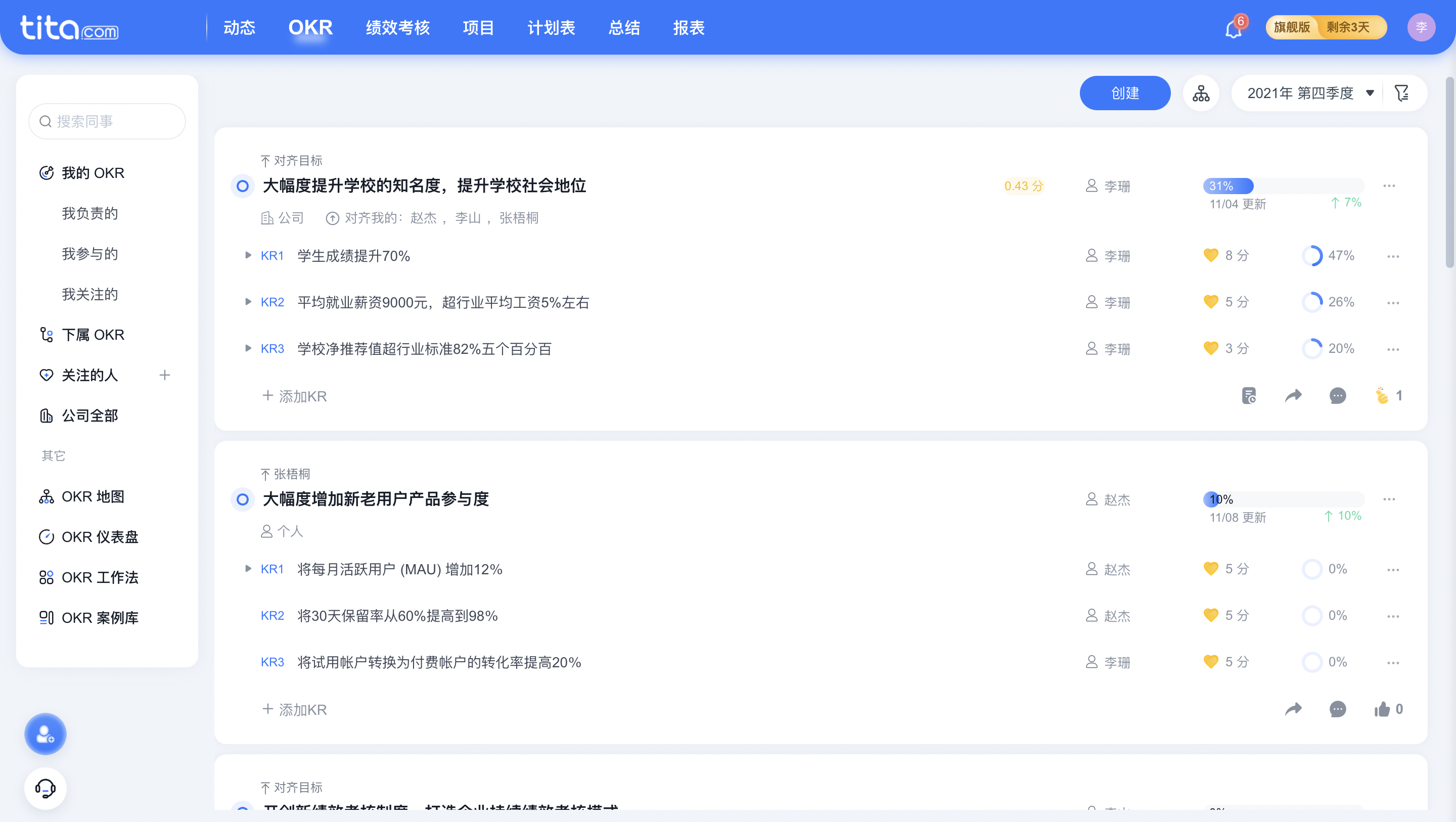Click the page vertical scrollbar
Screen dimensions: 1456x822
click(1450, 172)
